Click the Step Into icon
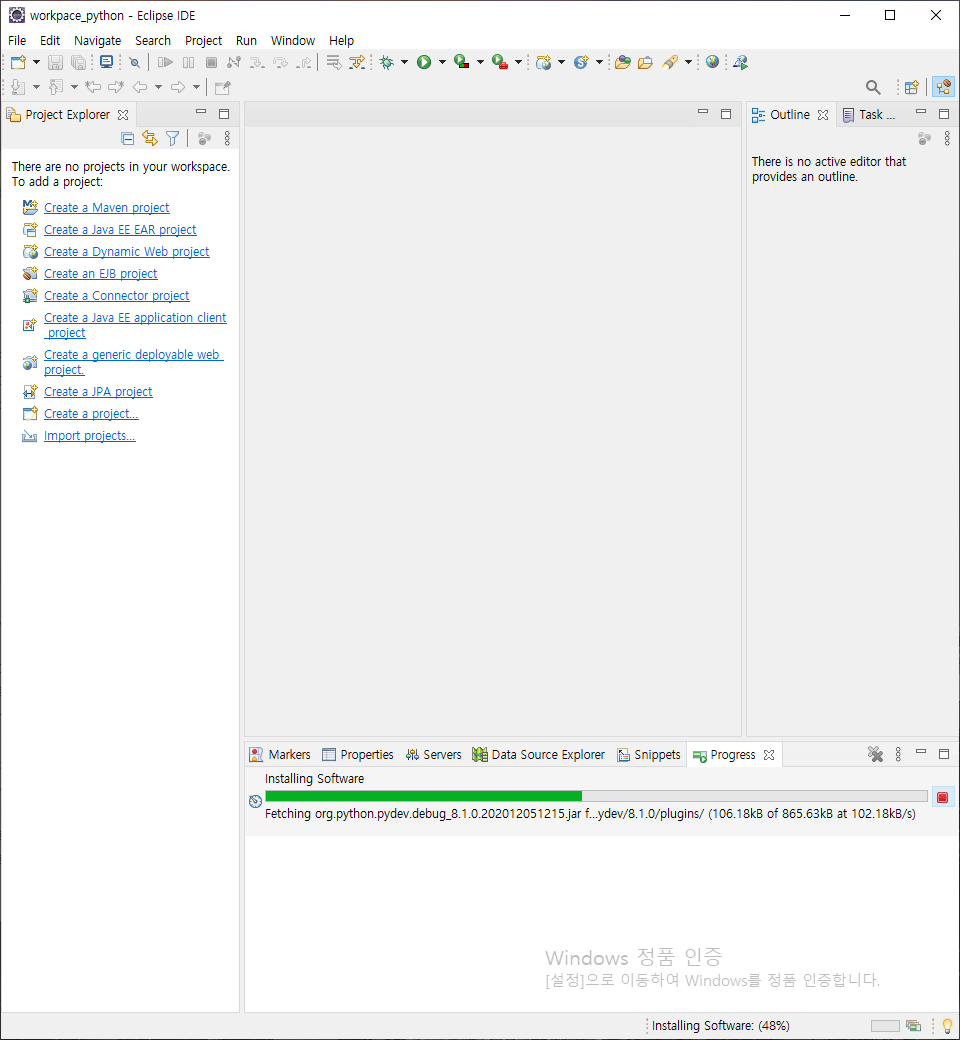 (x=257, y=62)
